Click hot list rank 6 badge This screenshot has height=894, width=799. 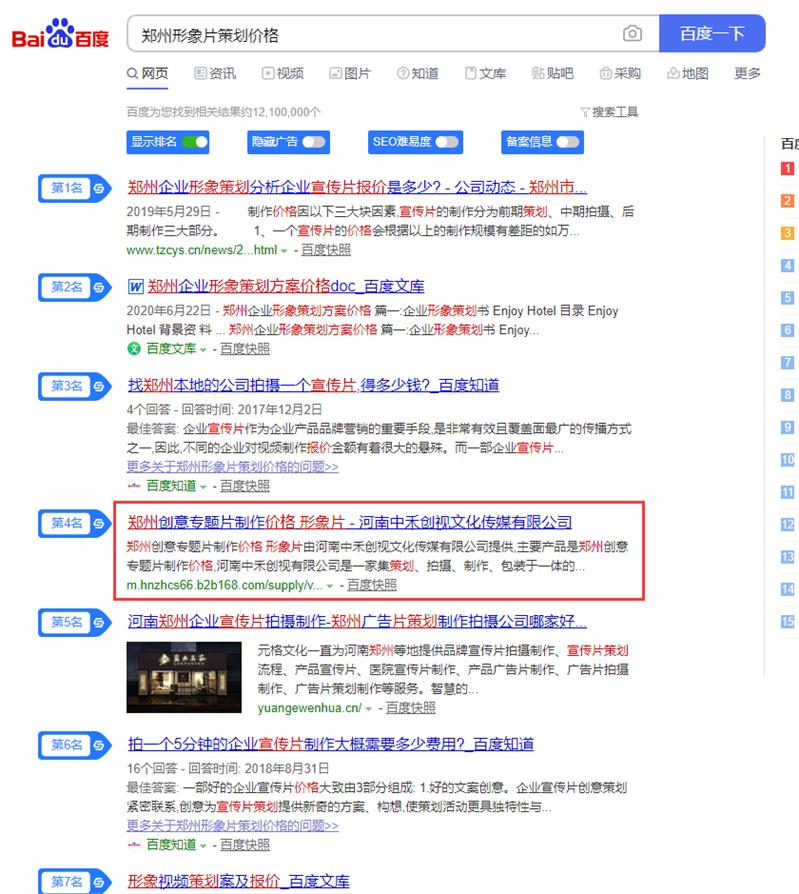788,331
